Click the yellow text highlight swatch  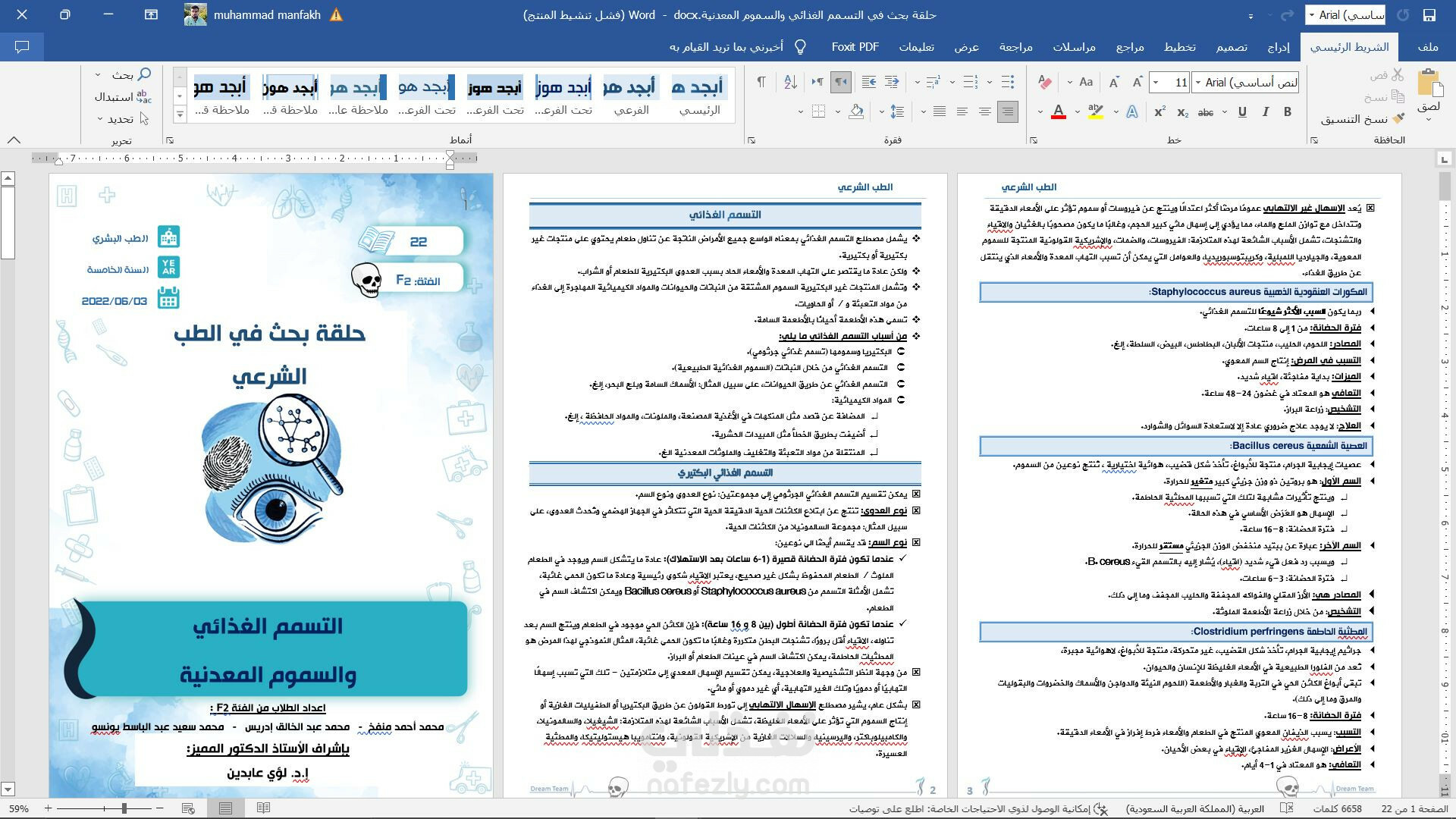1096,112
